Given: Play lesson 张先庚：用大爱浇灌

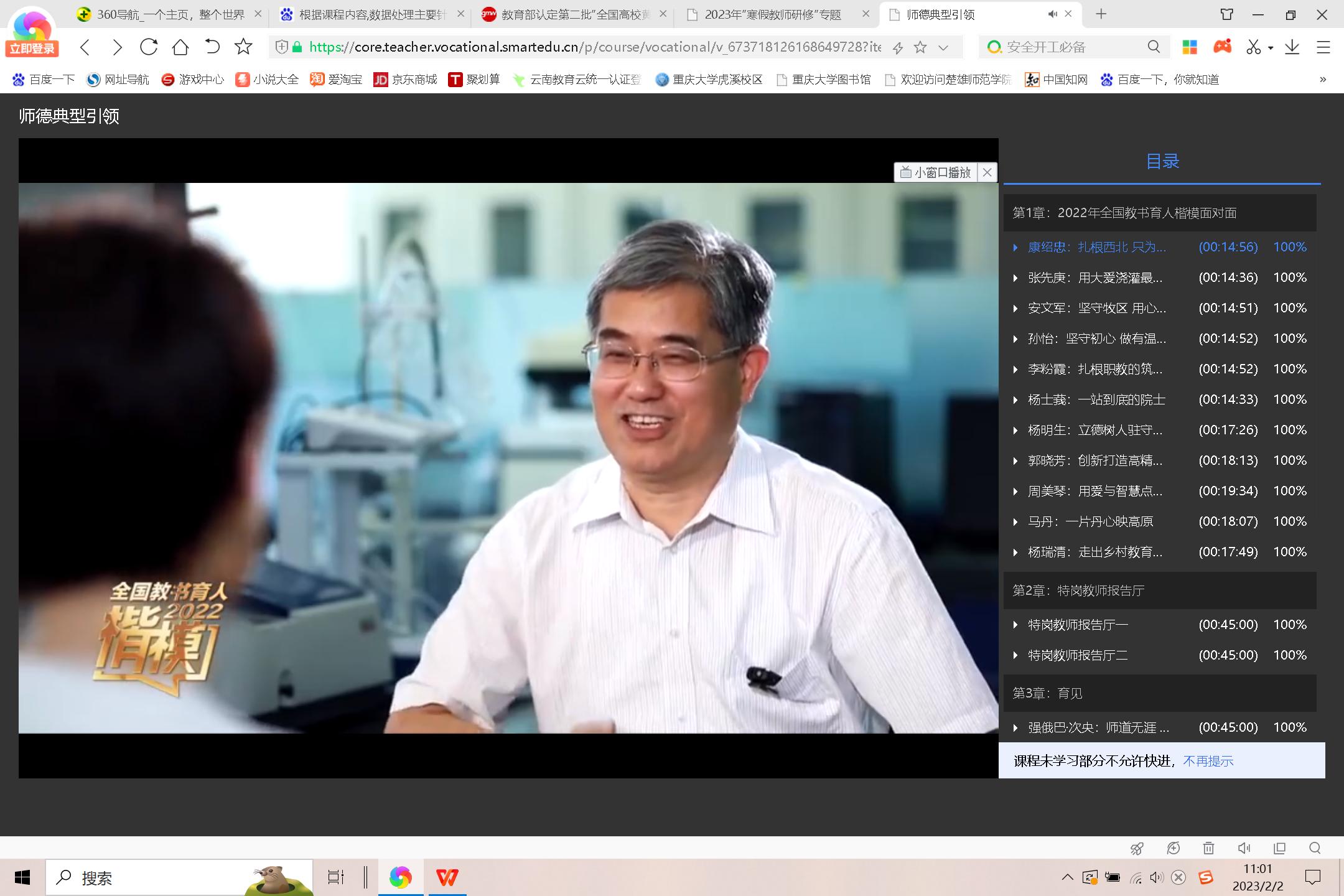Looking at the screenshot, I should coord(1160,278).
